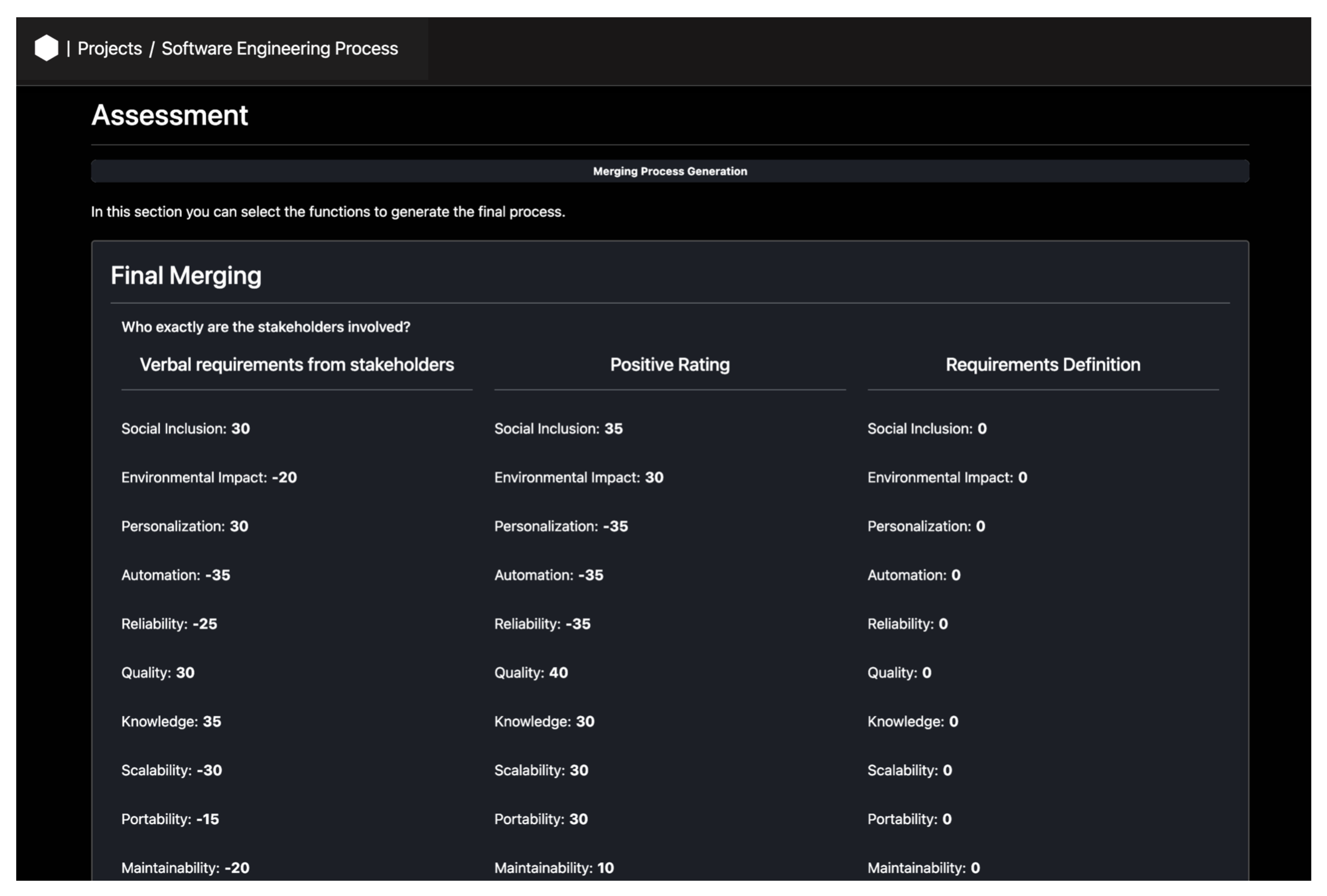
Task: Open the Projects breadcrumb link
Action: pos(110,49)
